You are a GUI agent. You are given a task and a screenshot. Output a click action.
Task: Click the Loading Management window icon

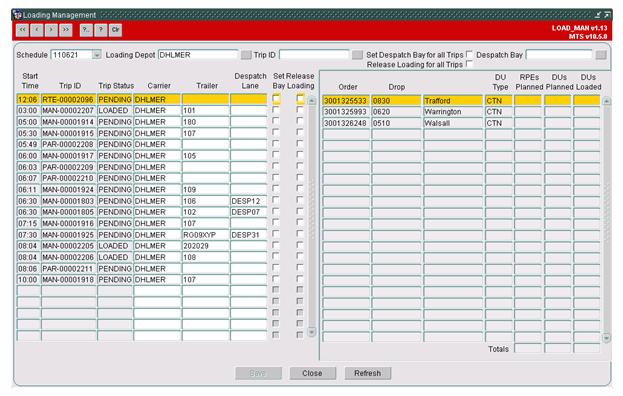[17, 15]
